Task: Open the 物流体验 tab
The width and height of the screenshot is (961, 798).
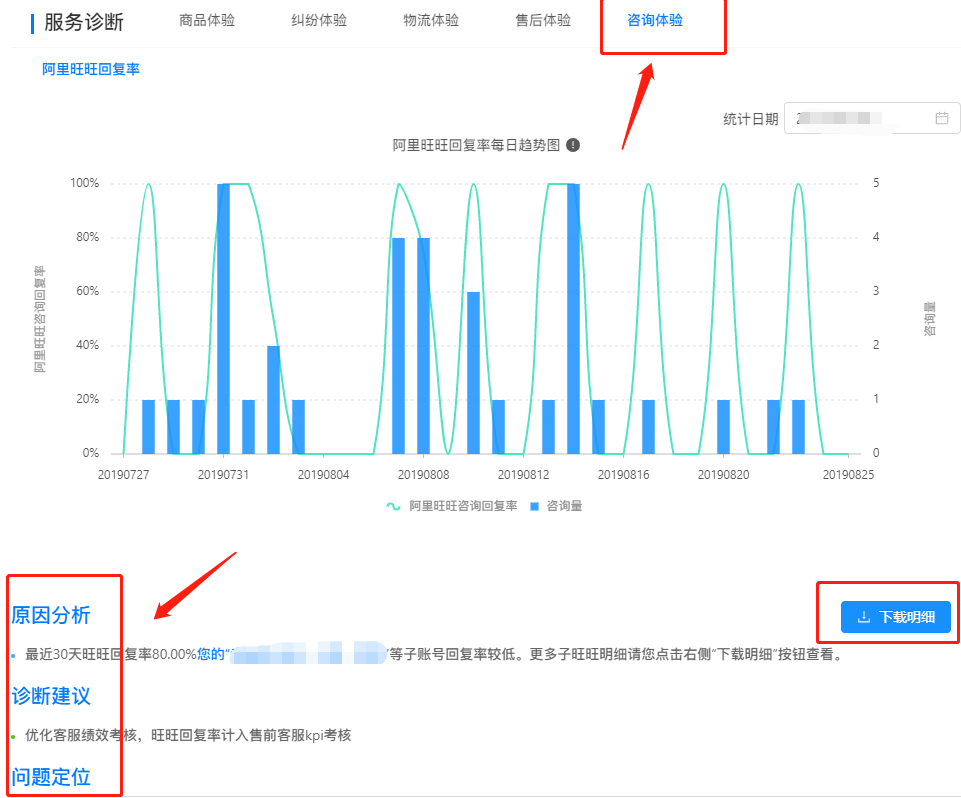Action: (430, 20)
